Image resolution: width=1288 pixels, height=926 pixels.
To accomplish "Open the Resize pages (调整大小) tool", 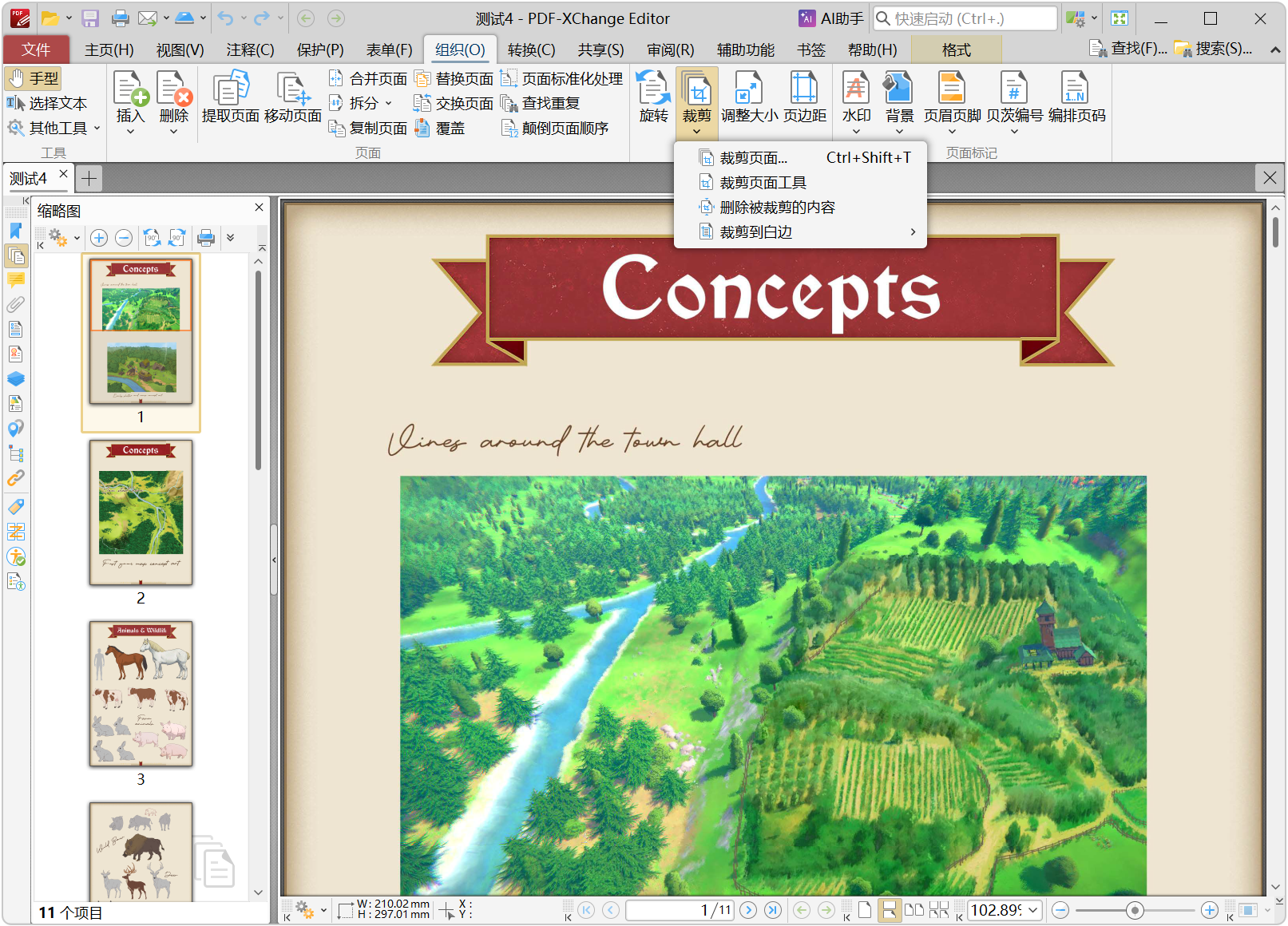I will pos(749,97).
